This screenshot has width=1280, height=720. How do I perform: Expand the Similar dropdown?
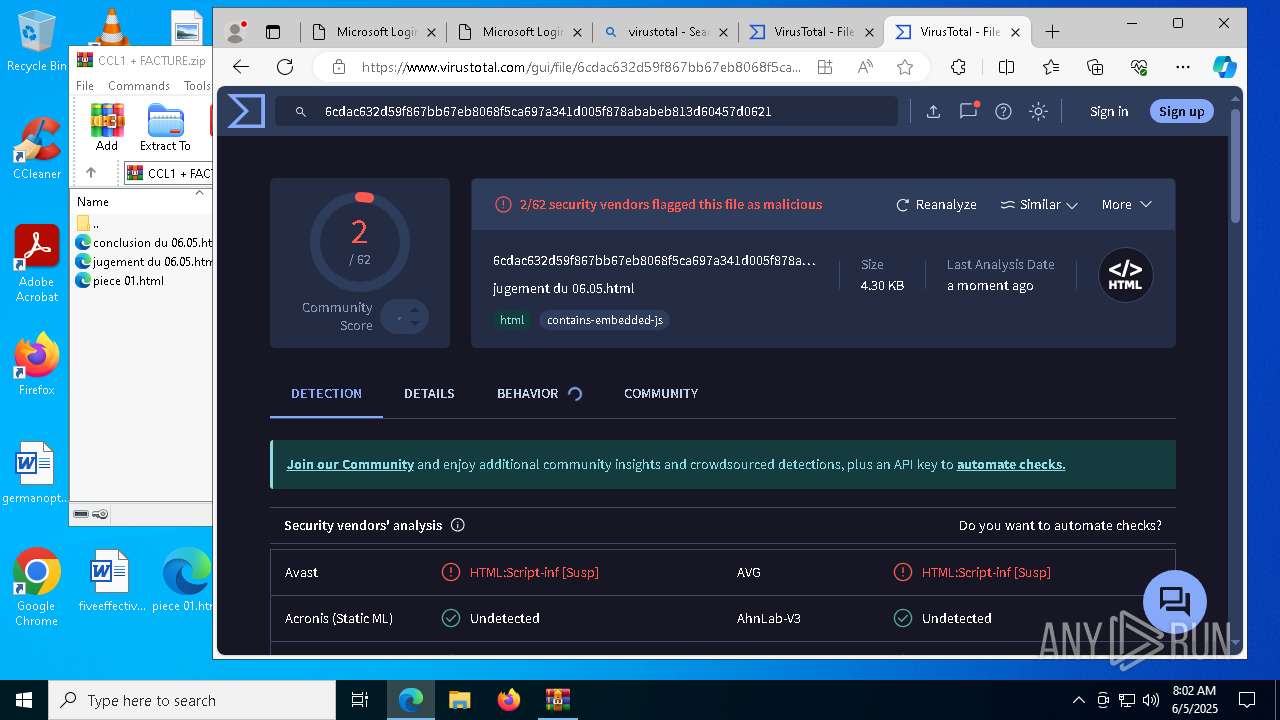tap(1039, 204)
